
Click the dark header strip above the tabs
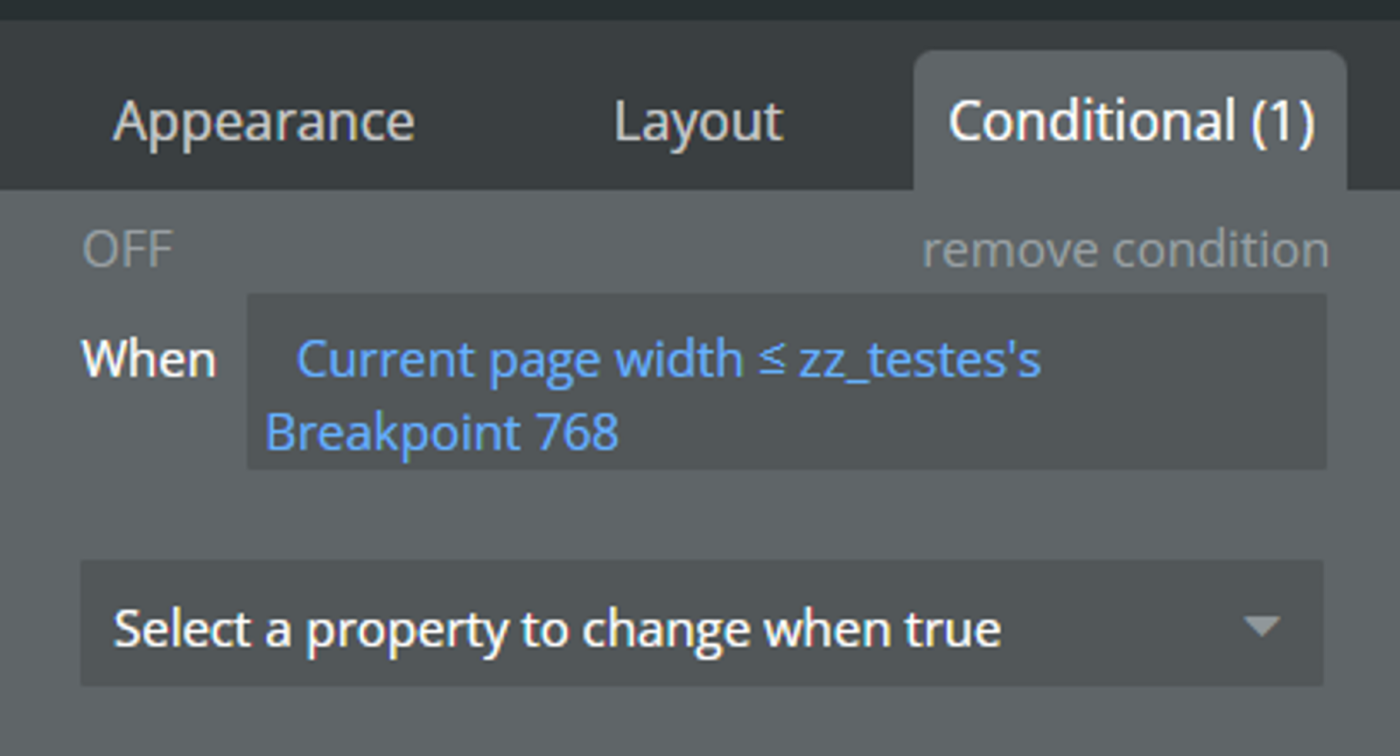click(700, 10)
